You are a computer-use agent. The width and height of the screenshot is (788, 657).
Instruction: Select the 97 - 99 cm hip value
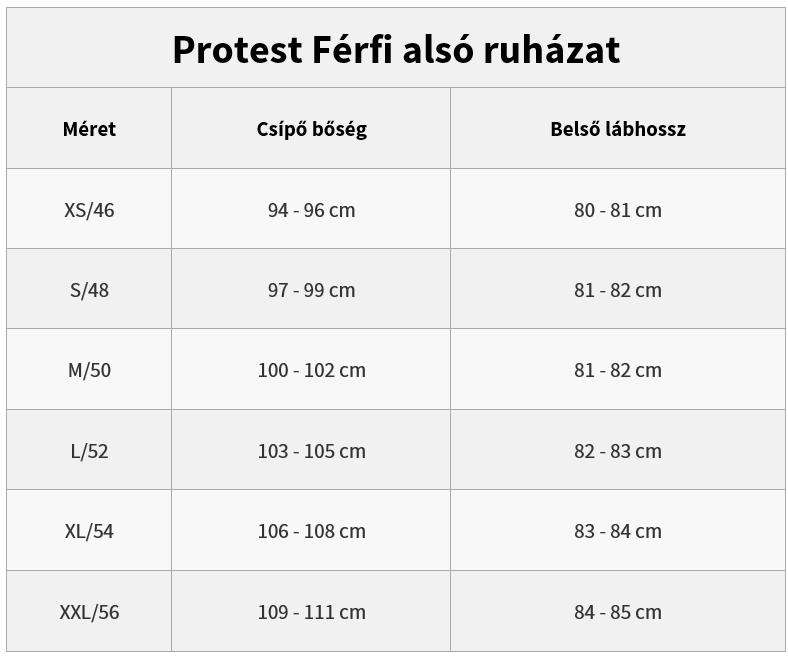pos(311,290)
